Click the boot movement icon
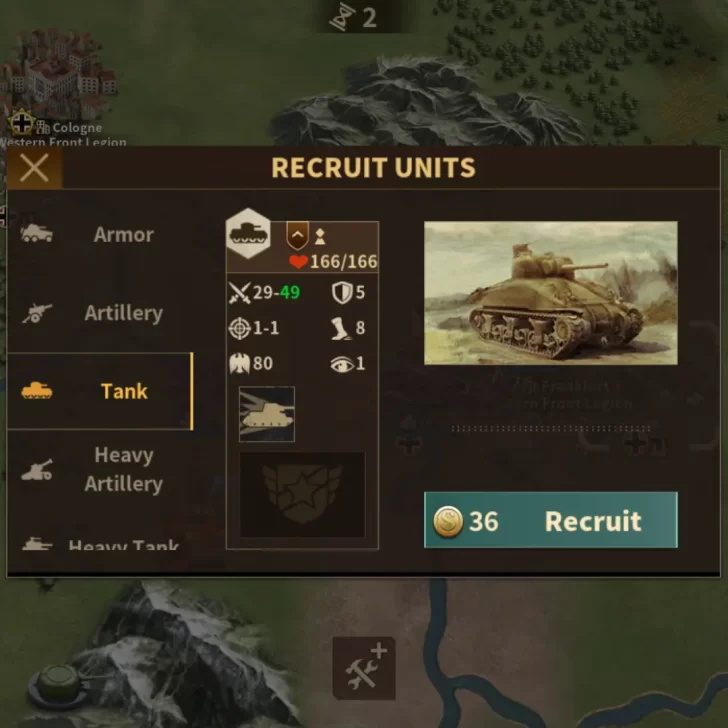Image resolution: width=728 pixels, height=728 pixels. (x=341, y=328)
